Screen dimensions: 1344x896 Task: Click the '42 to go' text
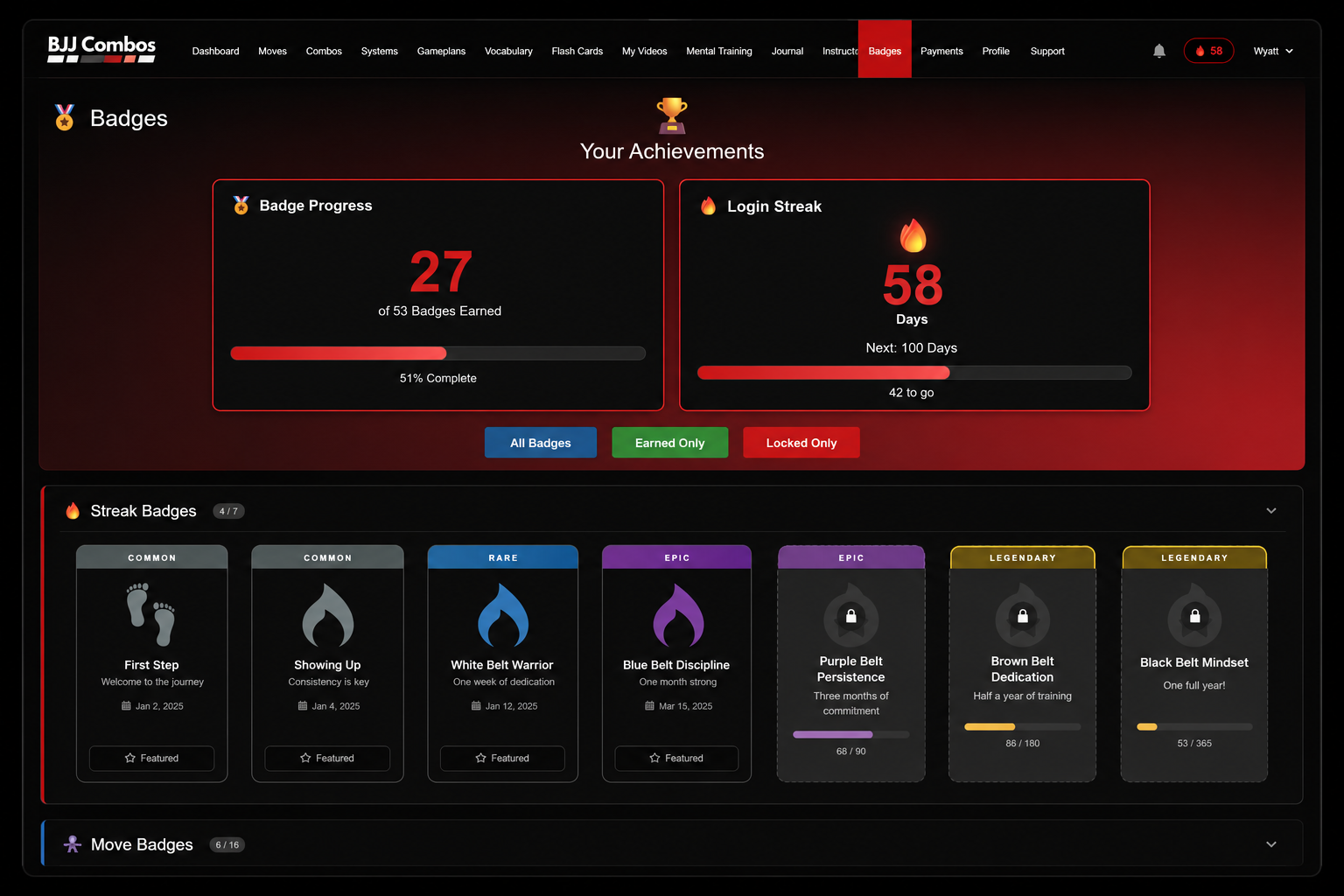click(x=912, y=393)
